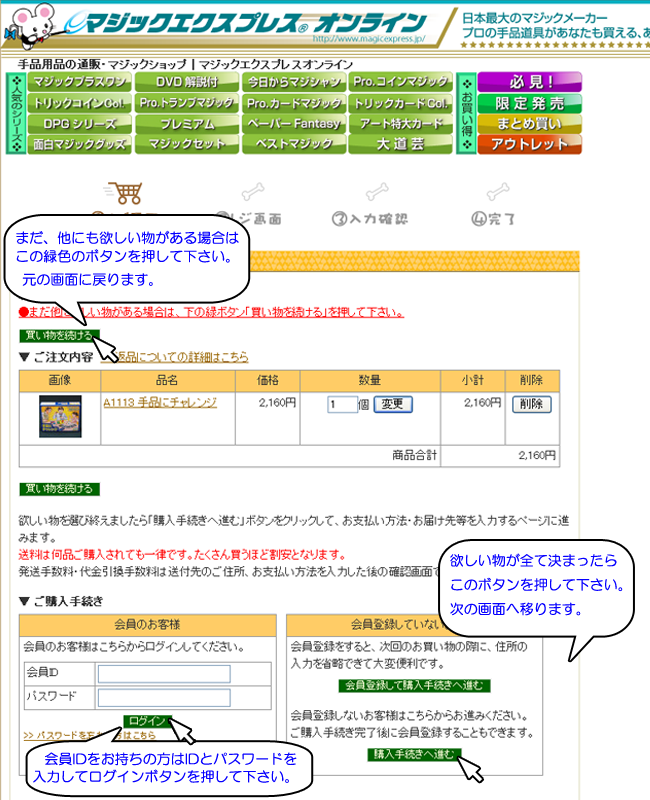Screen dimensions: 650x800
Task: Click the パスワード input field
Action: click(164, 697)
